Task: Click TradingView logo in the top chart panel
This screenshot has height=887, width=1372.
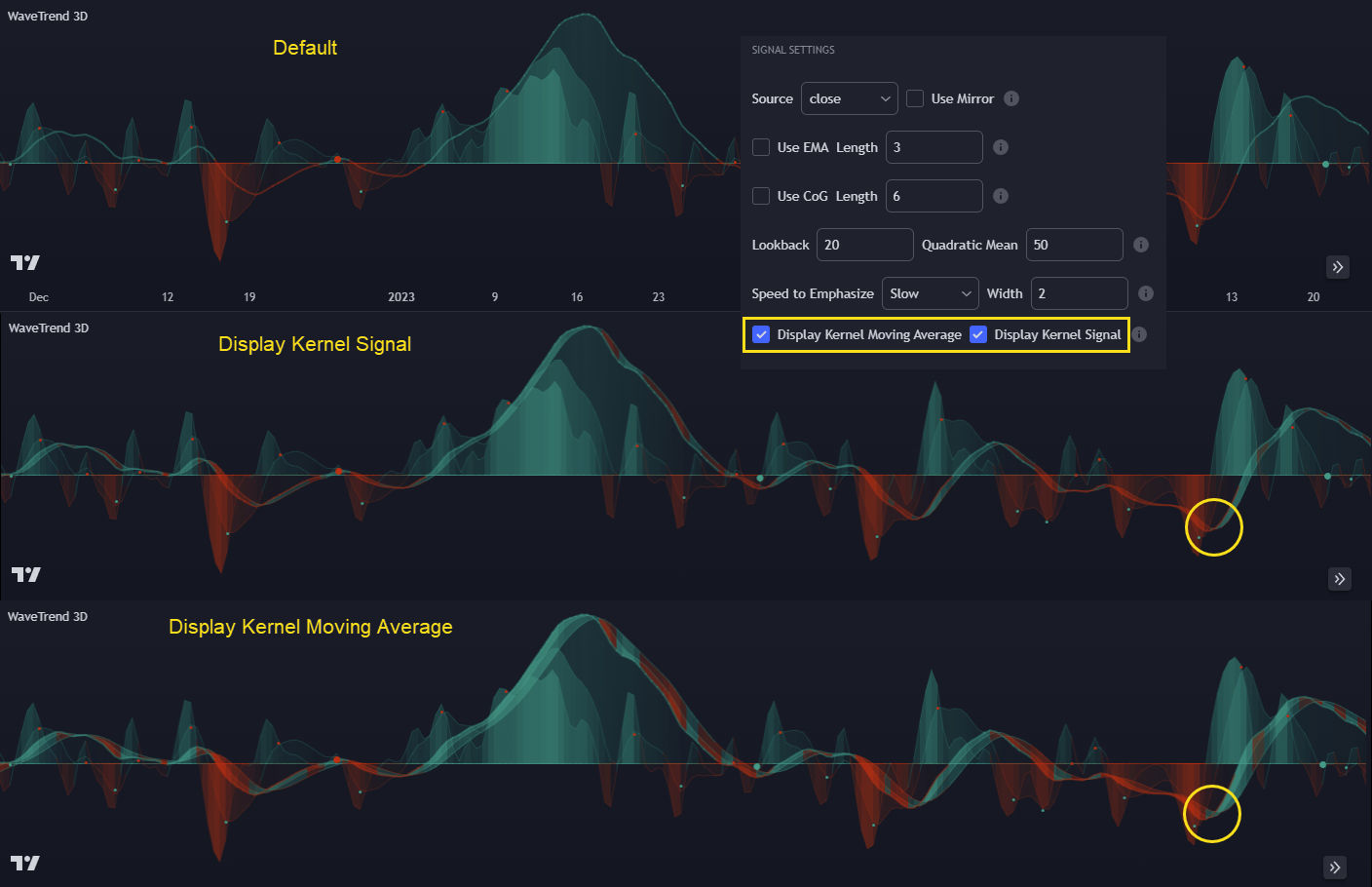Action: pos(25,262)
